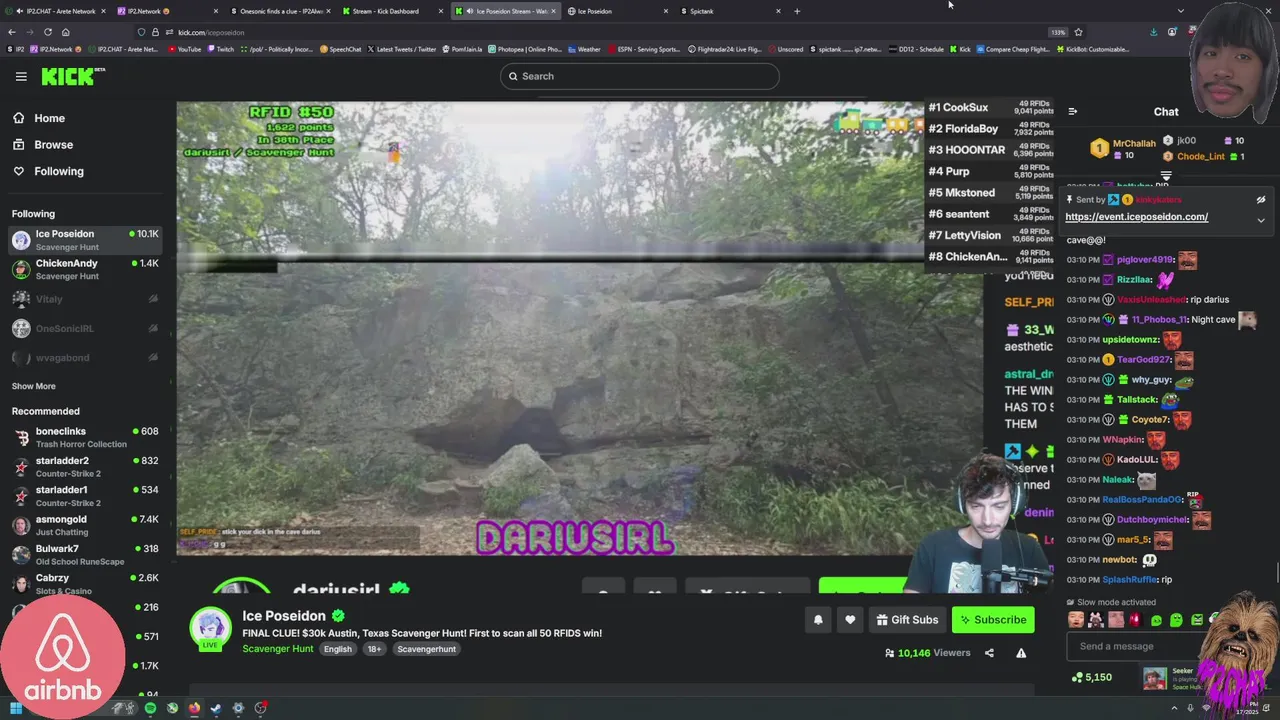Screen dimensions: 1280x720
Task: Click browser home button
Action: 65,32
